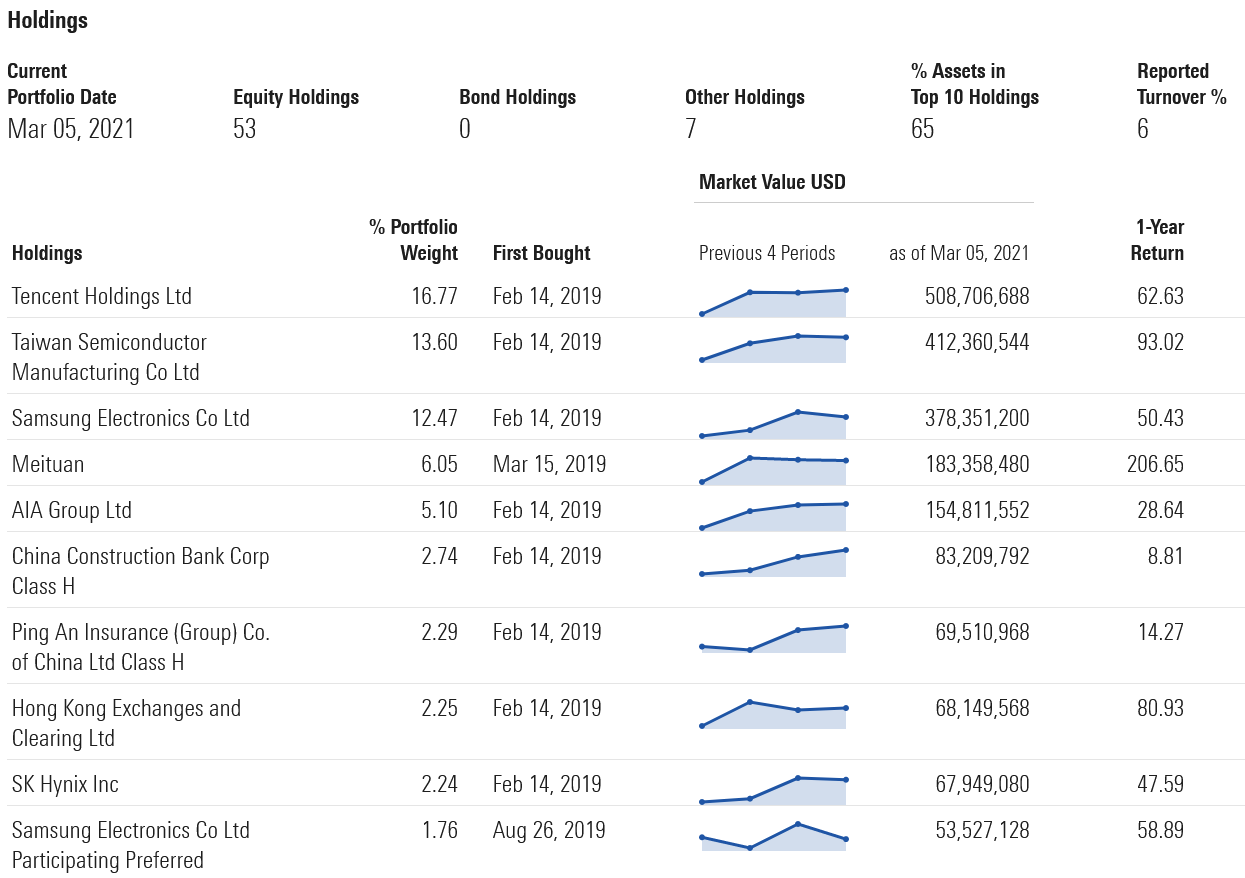Image resolution: width=1245 pixels, height=878 pixels.
Task: Select Ping An Insurance (Group) Co. holding
Action: click(x=141, y=647)
